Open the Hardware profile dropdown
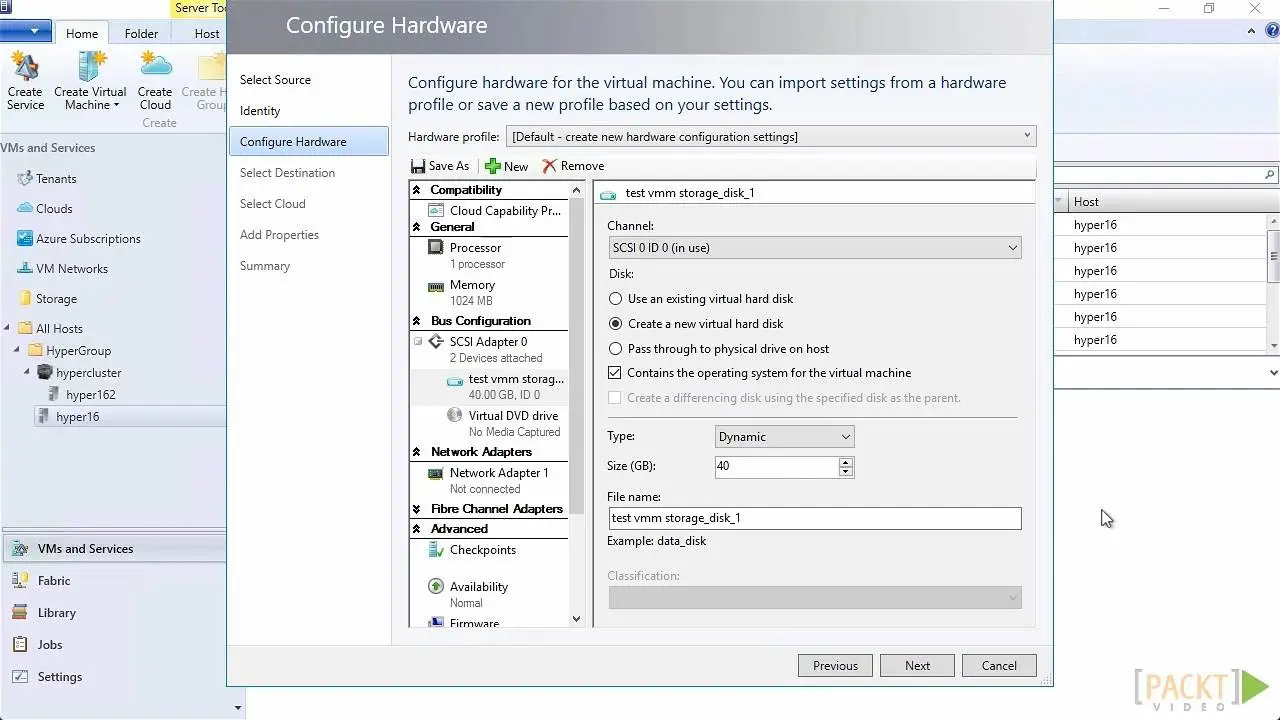Screen dimensions: 1280x720 point(771,137)
